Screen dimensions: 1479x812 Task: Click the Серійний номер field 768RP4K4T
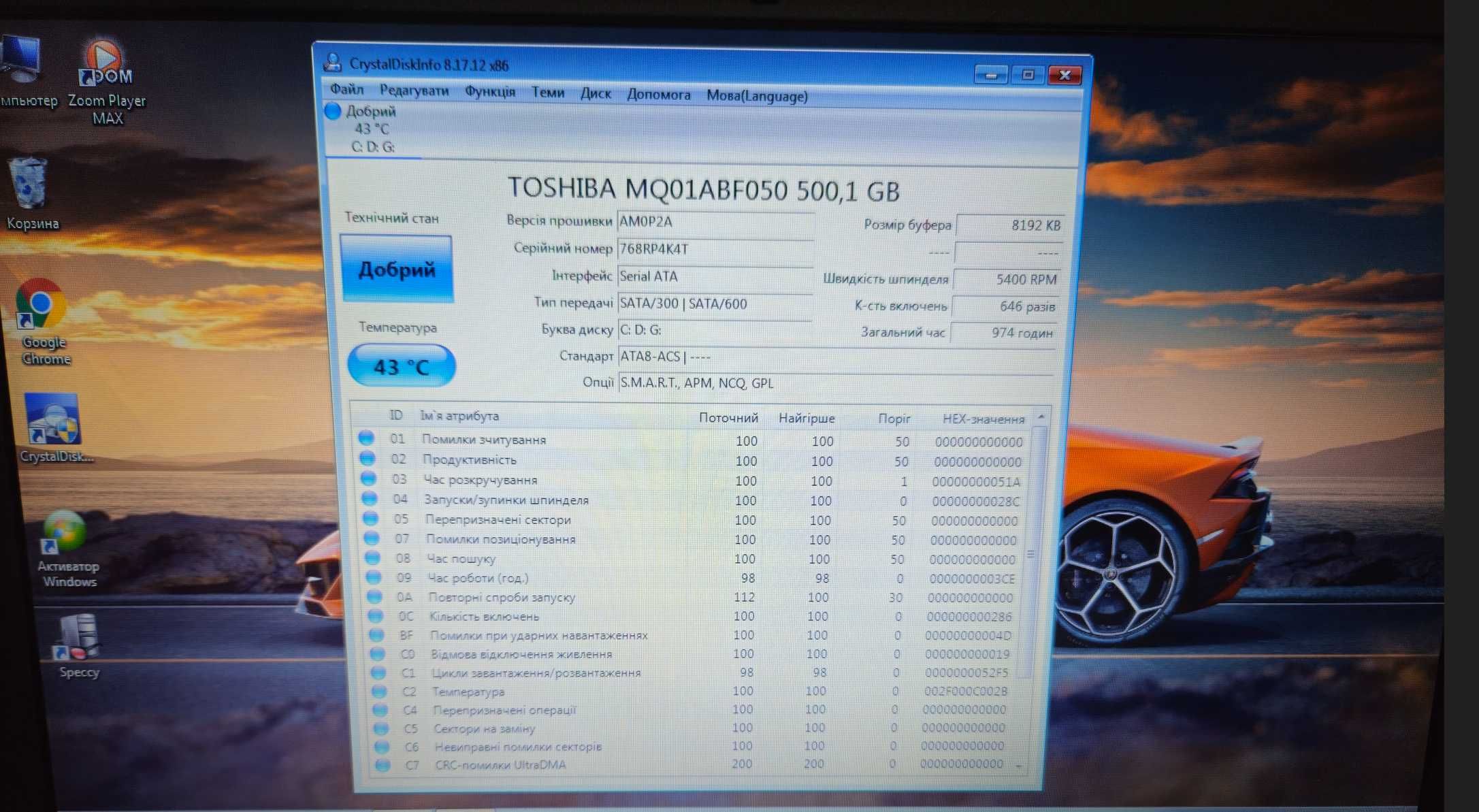click(x=715, y=249)
